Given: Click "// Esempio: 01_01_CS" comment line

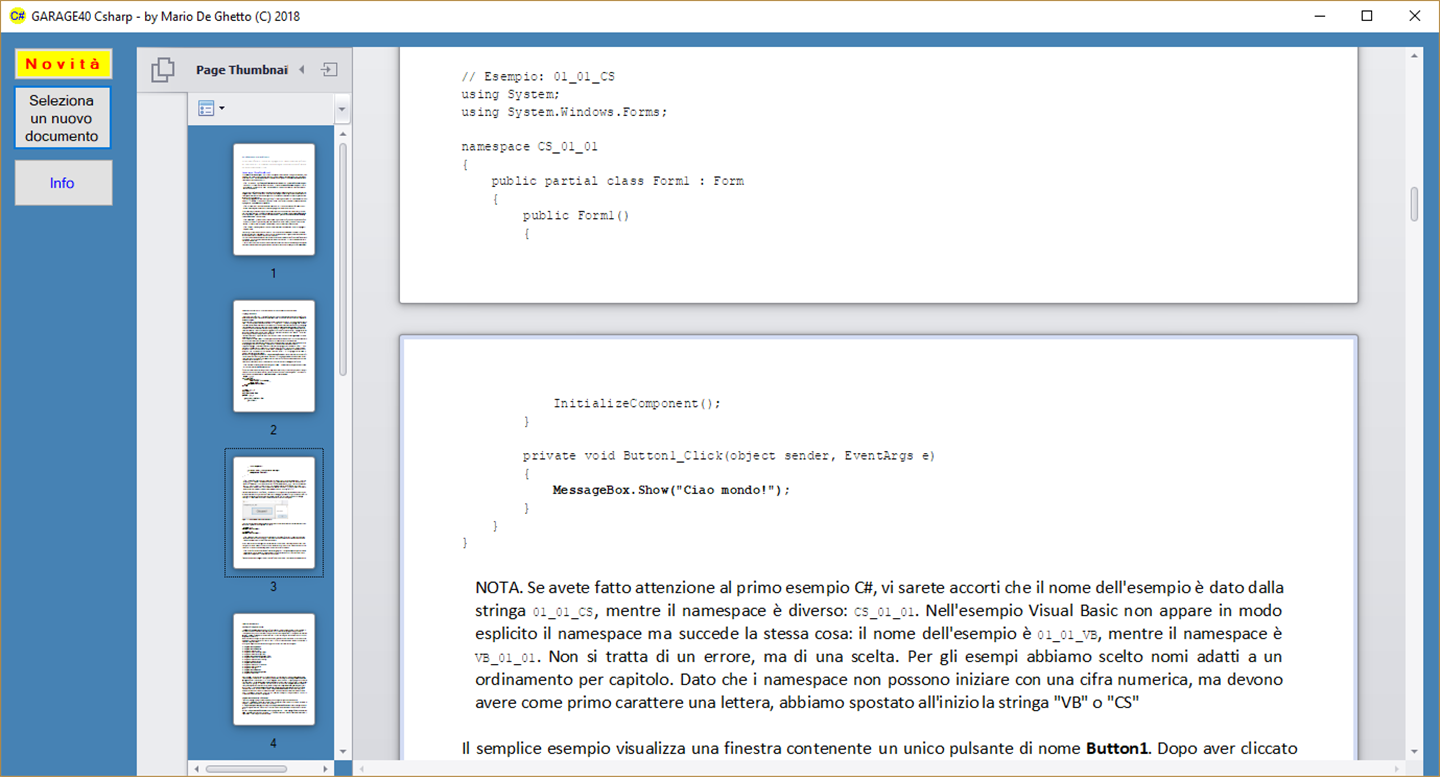Looking at the screenshot, I should pos(537,76).
